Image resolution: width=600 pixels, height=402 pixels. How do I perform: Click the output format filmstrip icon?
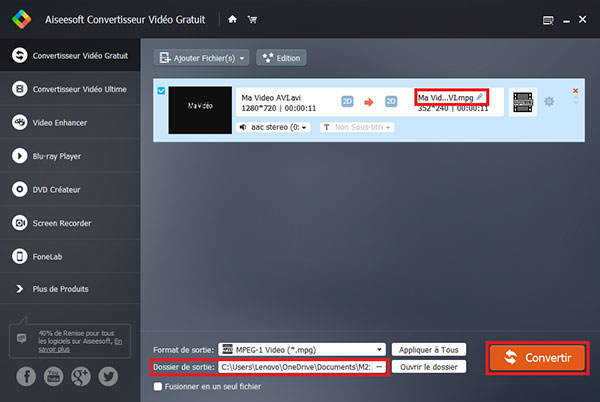coord(524,102)
